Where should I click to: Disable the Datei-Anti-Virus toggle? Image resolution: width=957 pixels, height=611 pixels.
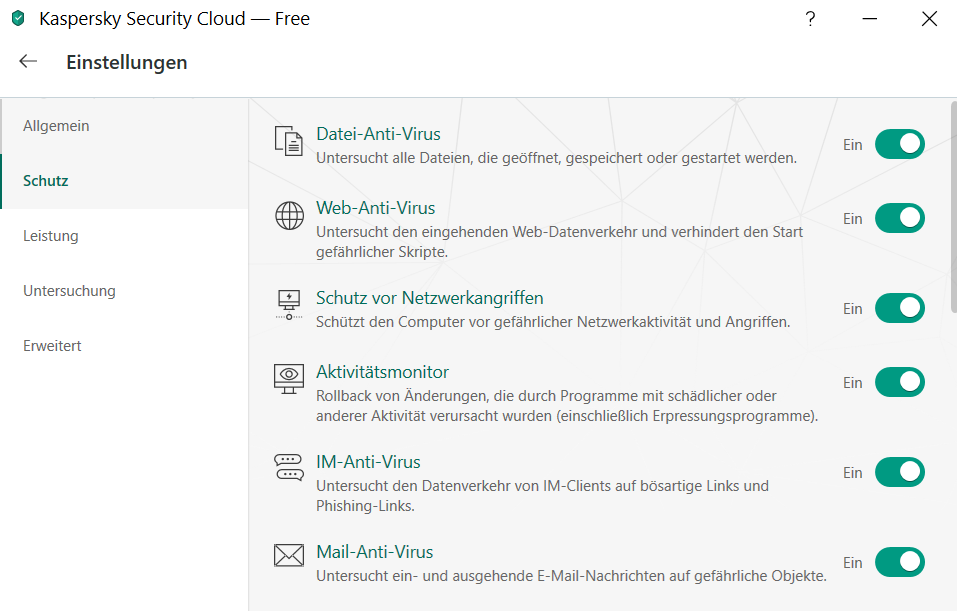coord(899,144)
